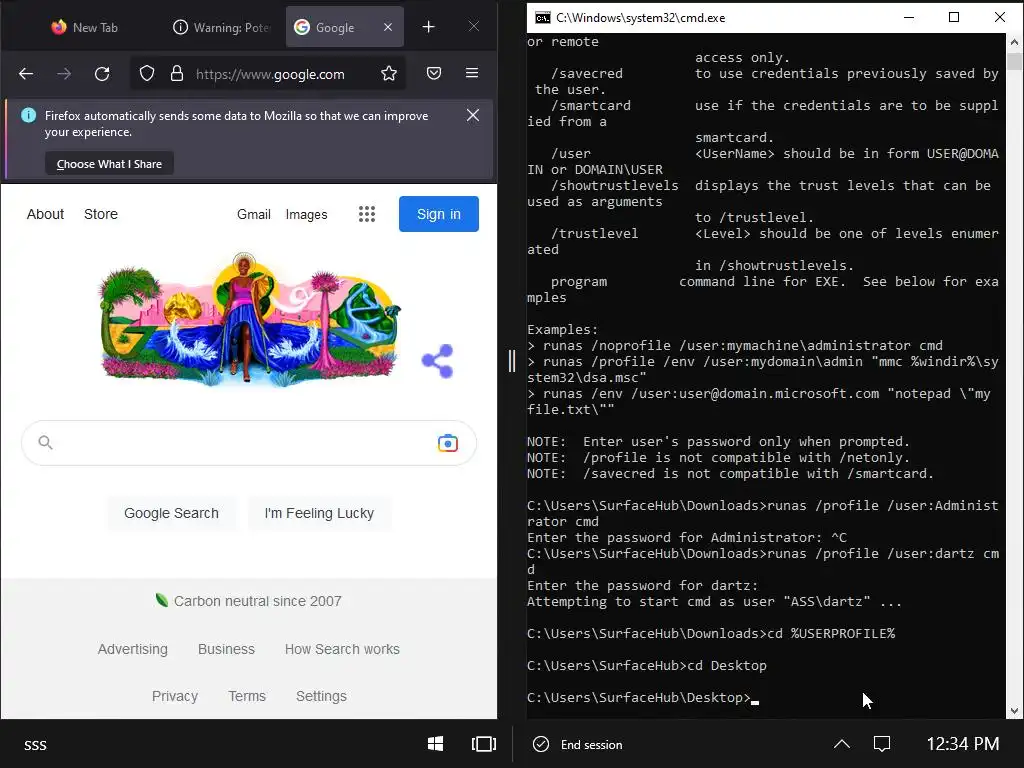Screen dimensions: 1024x768
Task: Open the Google apps grid
Action: point(367,214)
